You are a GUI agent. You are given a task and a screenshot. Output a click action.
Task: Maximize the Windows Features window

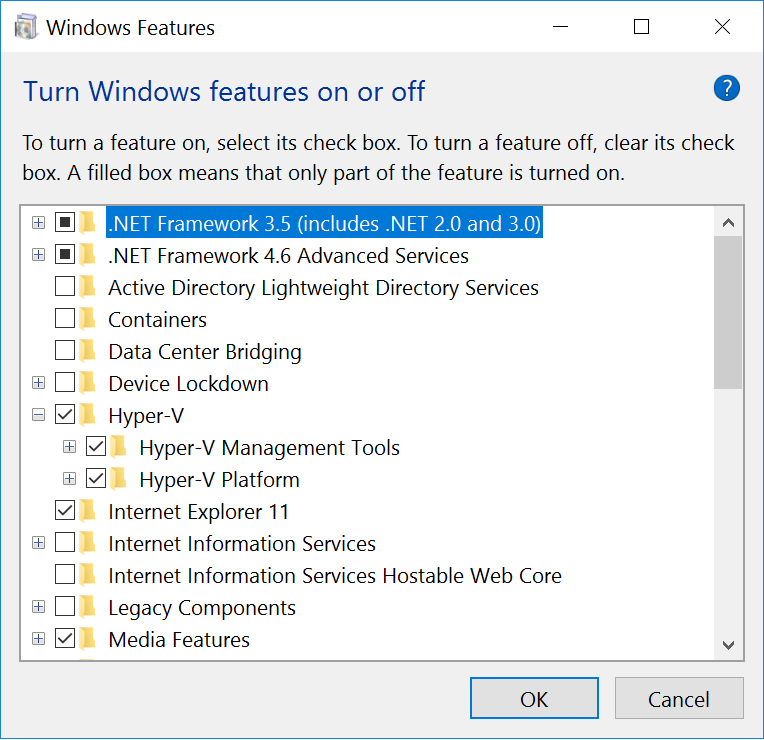click(641, 27)
